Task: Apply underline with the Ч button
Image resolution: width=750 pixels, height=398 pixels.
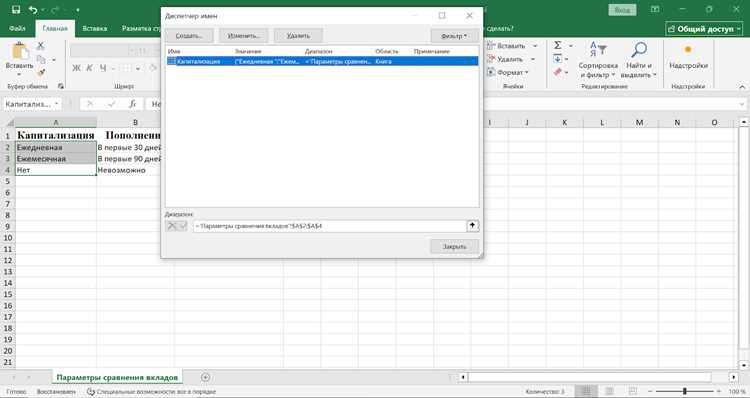Action: click(x=103, y=68)
